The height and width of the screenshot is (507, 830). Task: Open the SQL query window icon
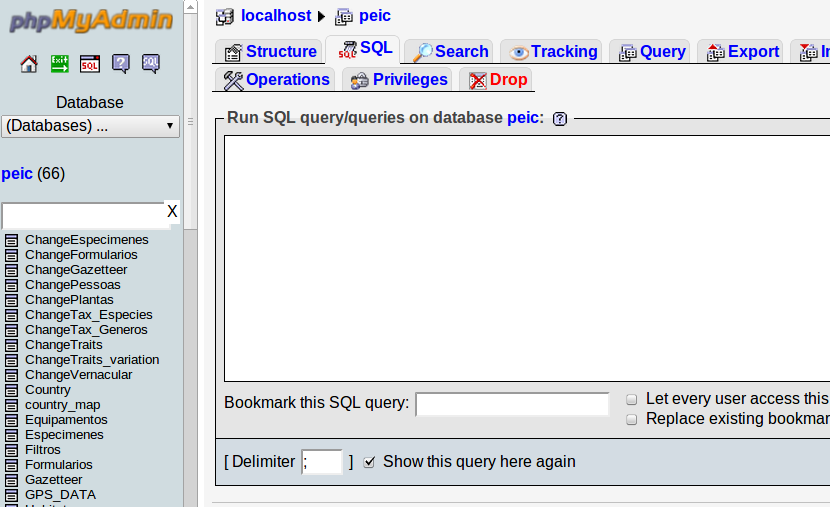tap(90, 64)
